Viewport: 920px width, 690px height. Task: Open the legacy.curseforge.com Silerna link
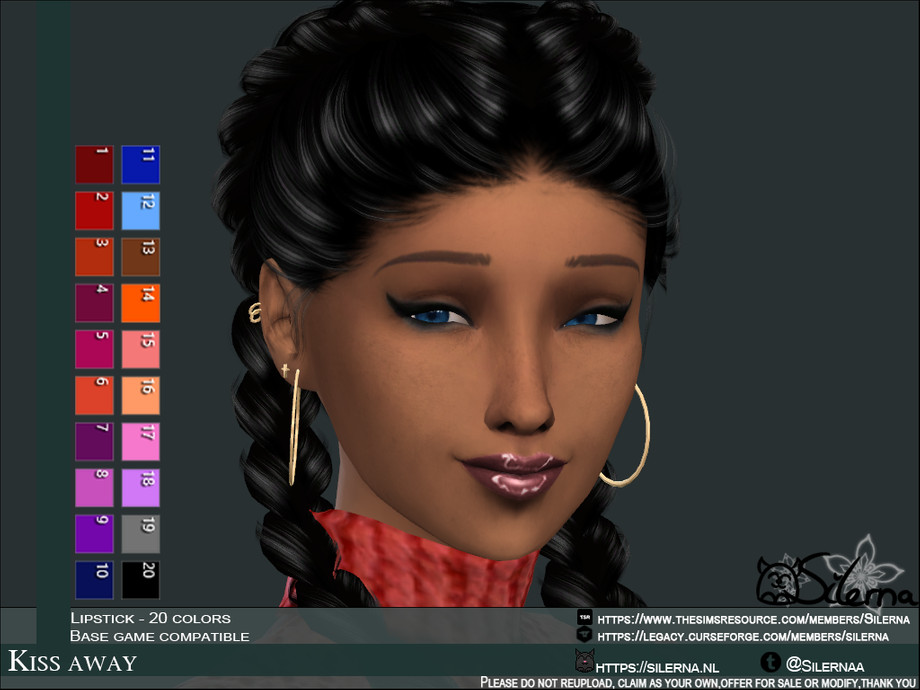[x=742, y=635]
